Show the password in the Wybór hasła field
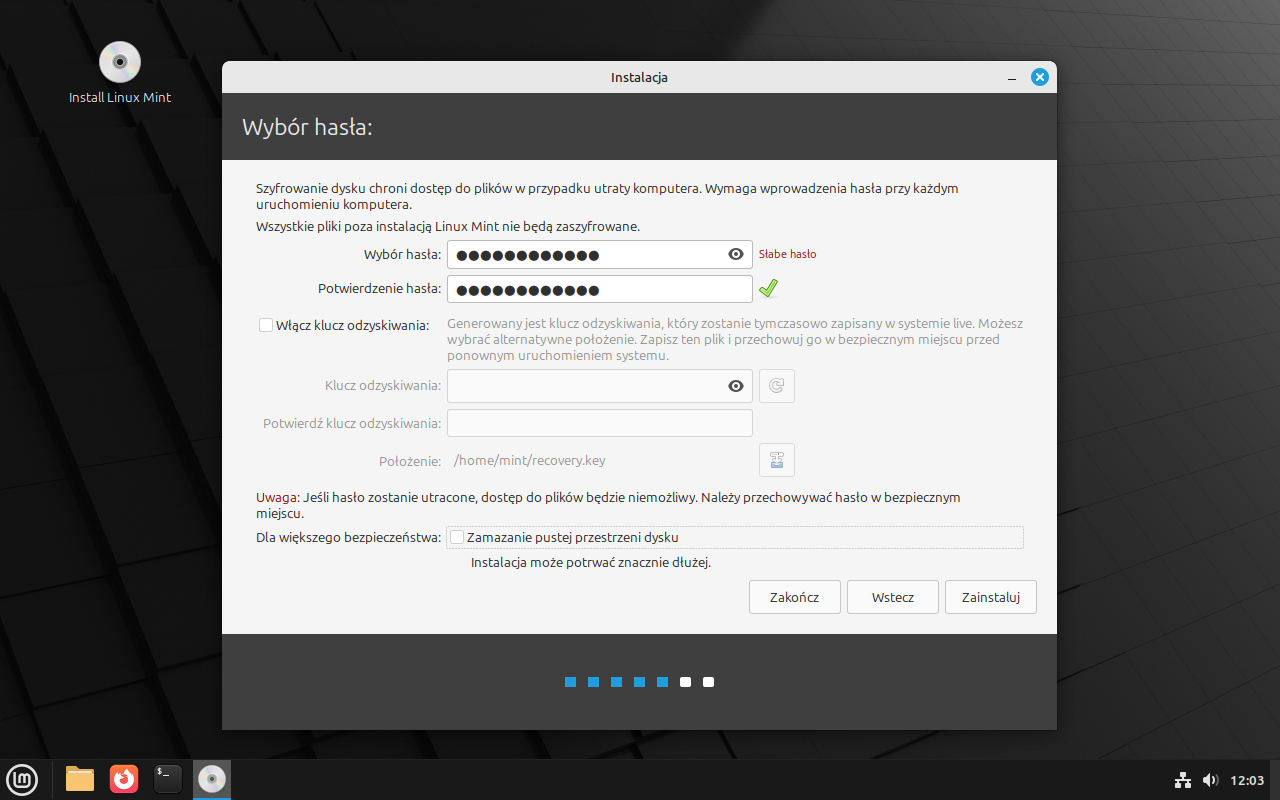Image resolution: width=1280 pixels, height=800 pixels. point(736,254)
